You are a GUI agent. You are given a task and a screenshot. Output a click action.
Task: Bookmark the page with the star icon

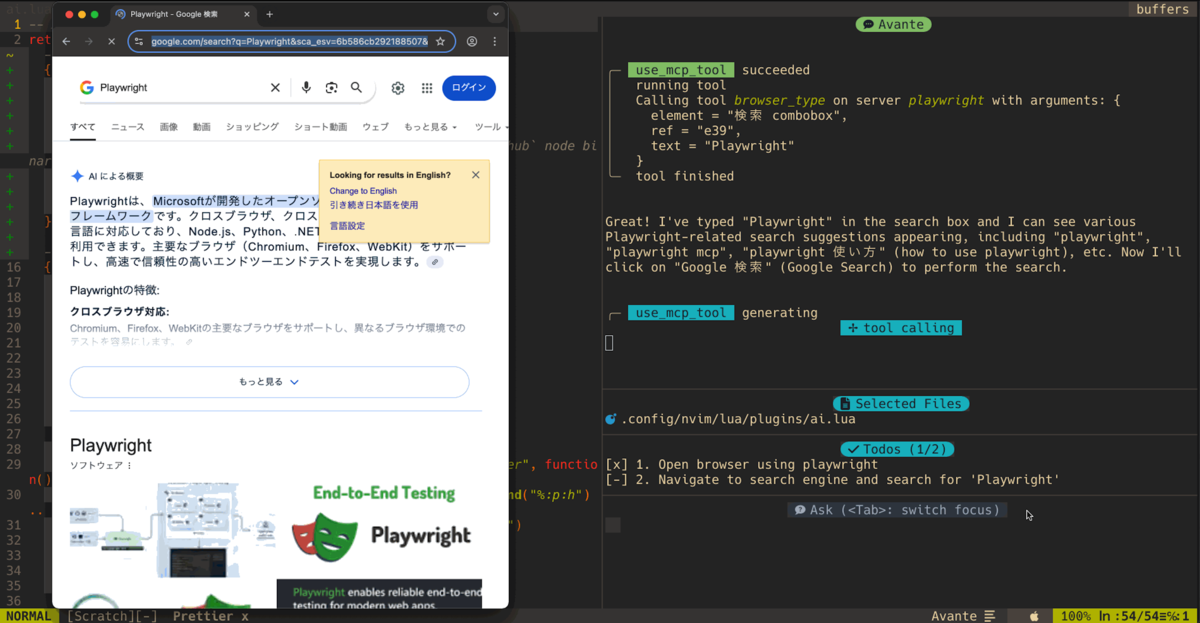click(x=440, y=42)
